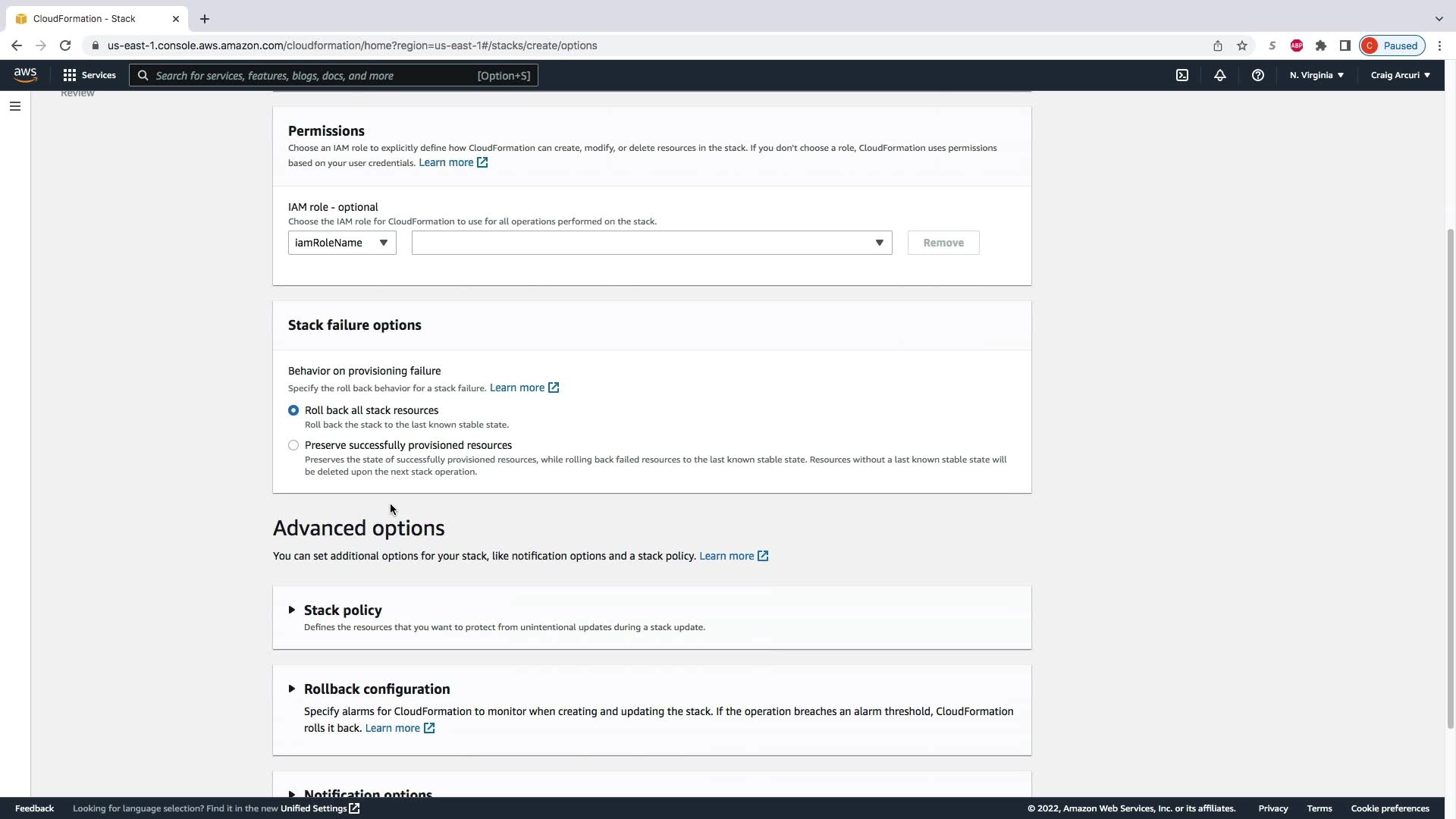1456x819 pixels.
Task: Open the iamRoleName type dropdown
Action: 342,243
